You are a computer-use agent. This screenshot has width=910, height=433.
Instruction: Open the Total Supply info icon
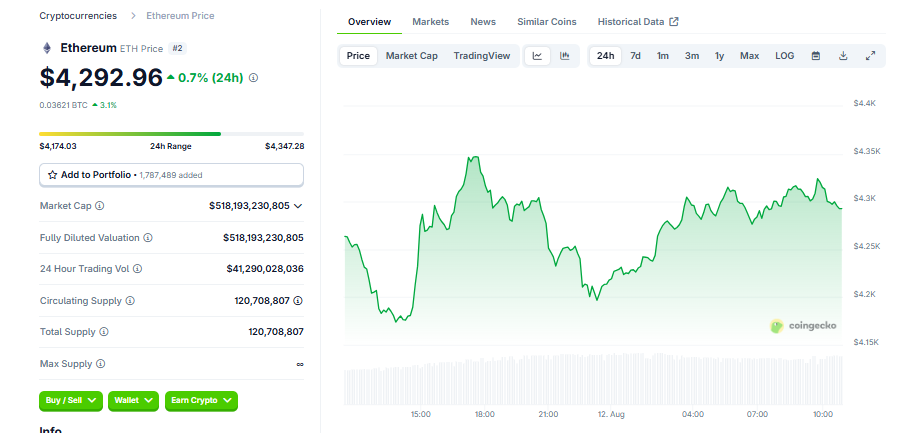pos(104,332)
